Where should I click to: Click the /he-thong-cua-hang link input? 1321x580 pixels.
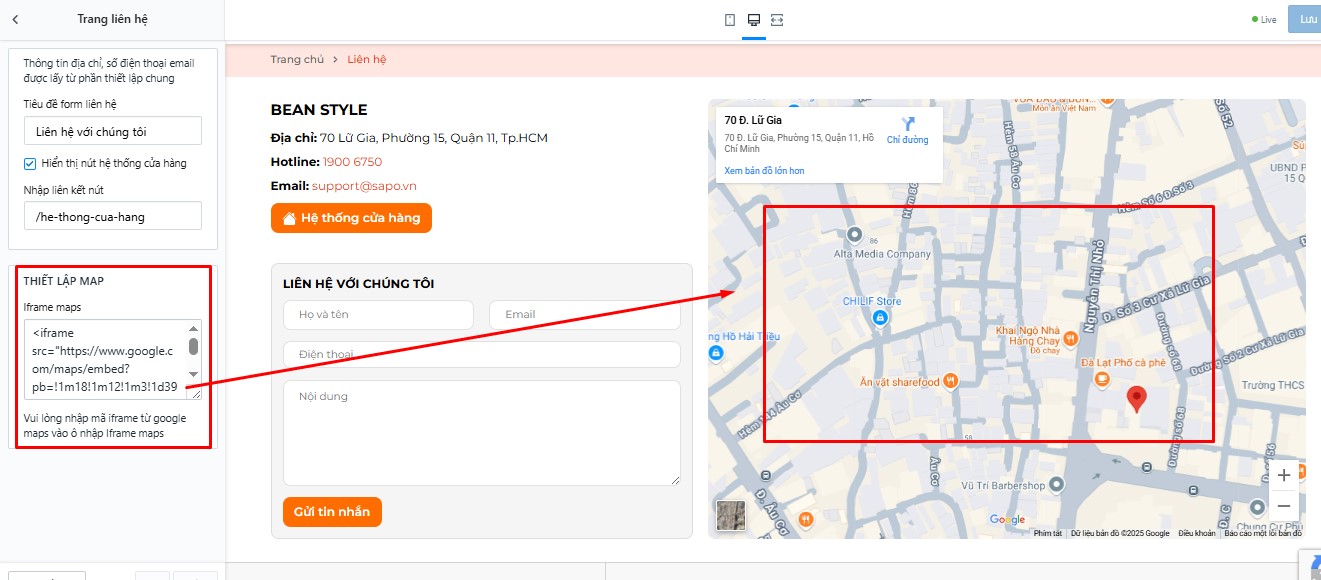[x=113, y=216]
